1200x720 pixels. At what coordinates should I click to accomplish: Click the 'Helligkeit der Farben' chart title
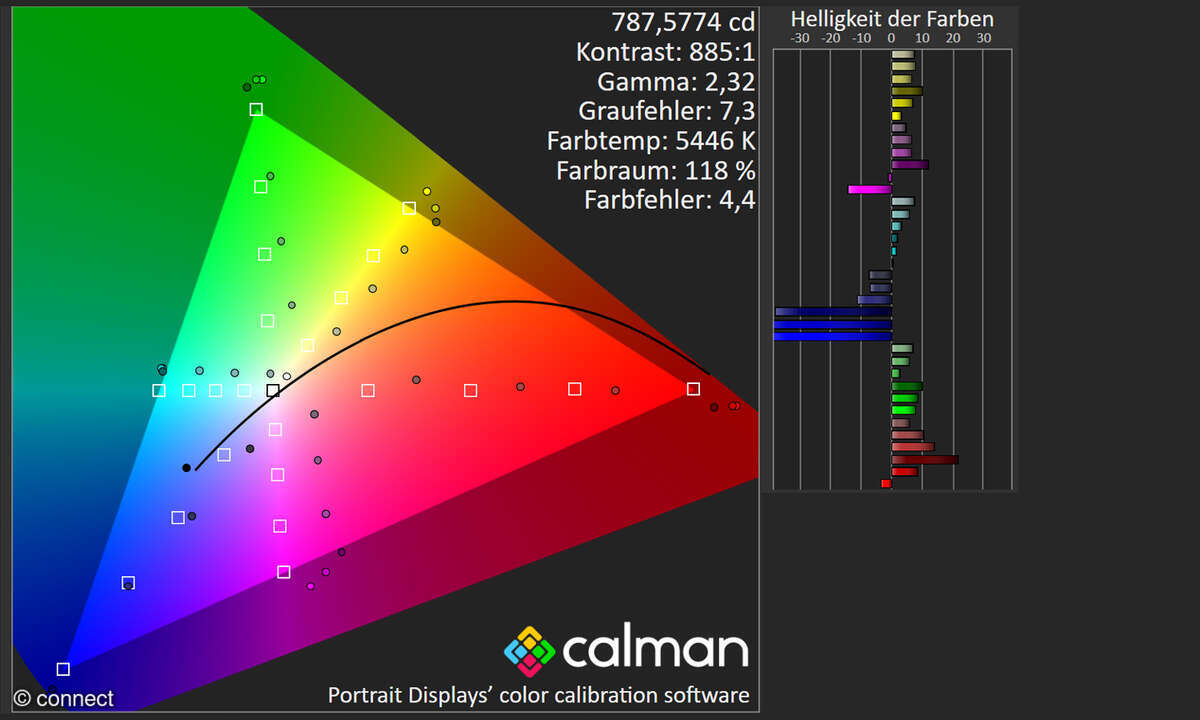(x=892, y=19)
